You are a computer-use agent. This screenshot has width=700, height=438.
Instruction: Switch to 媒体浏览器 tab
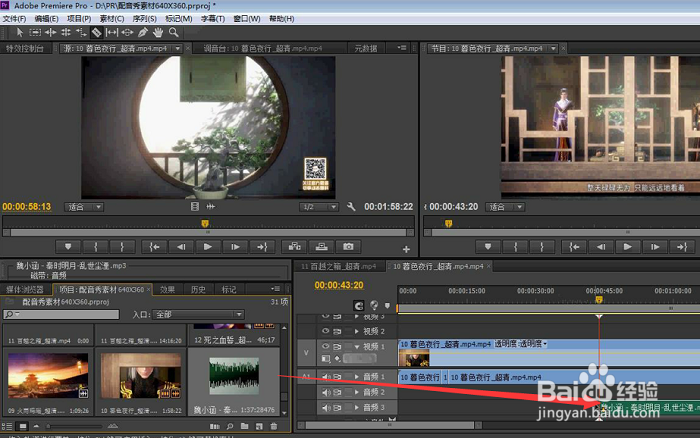tap(25, 289)
